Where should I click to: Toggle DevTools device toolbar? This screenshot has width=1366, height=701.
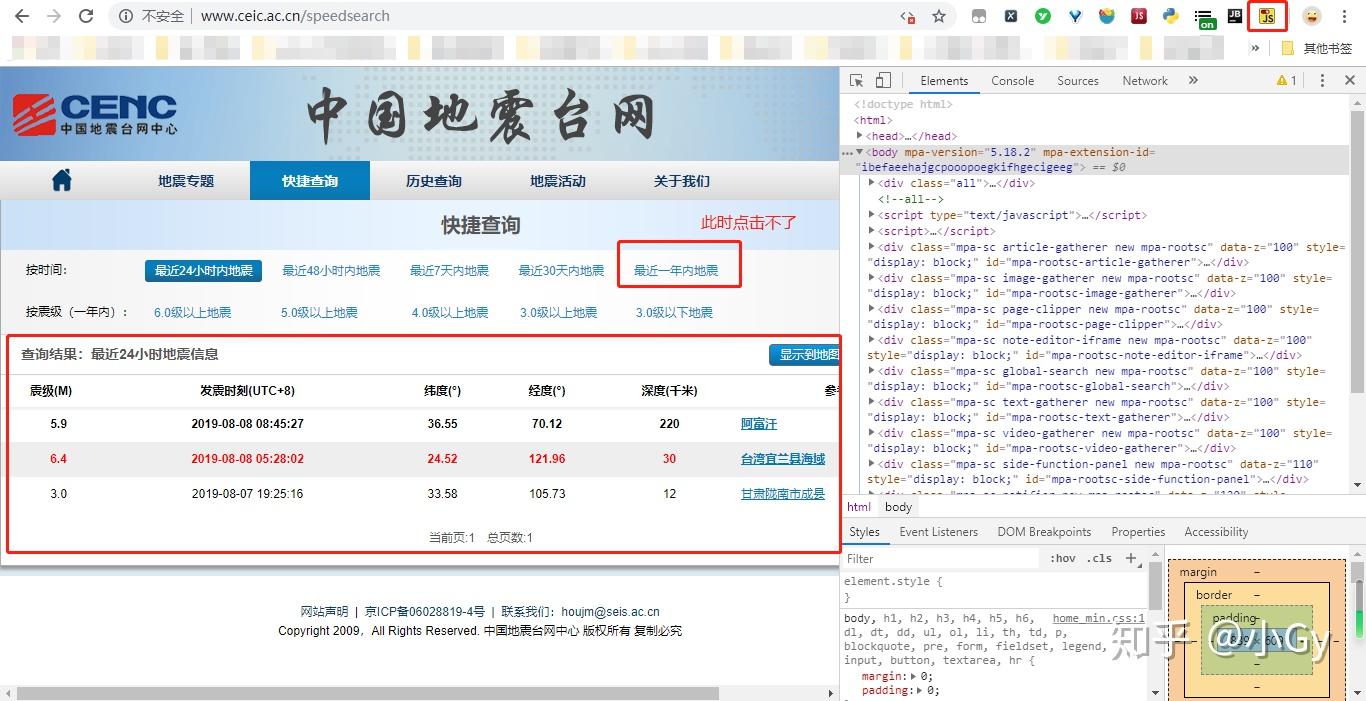[883, 81]
